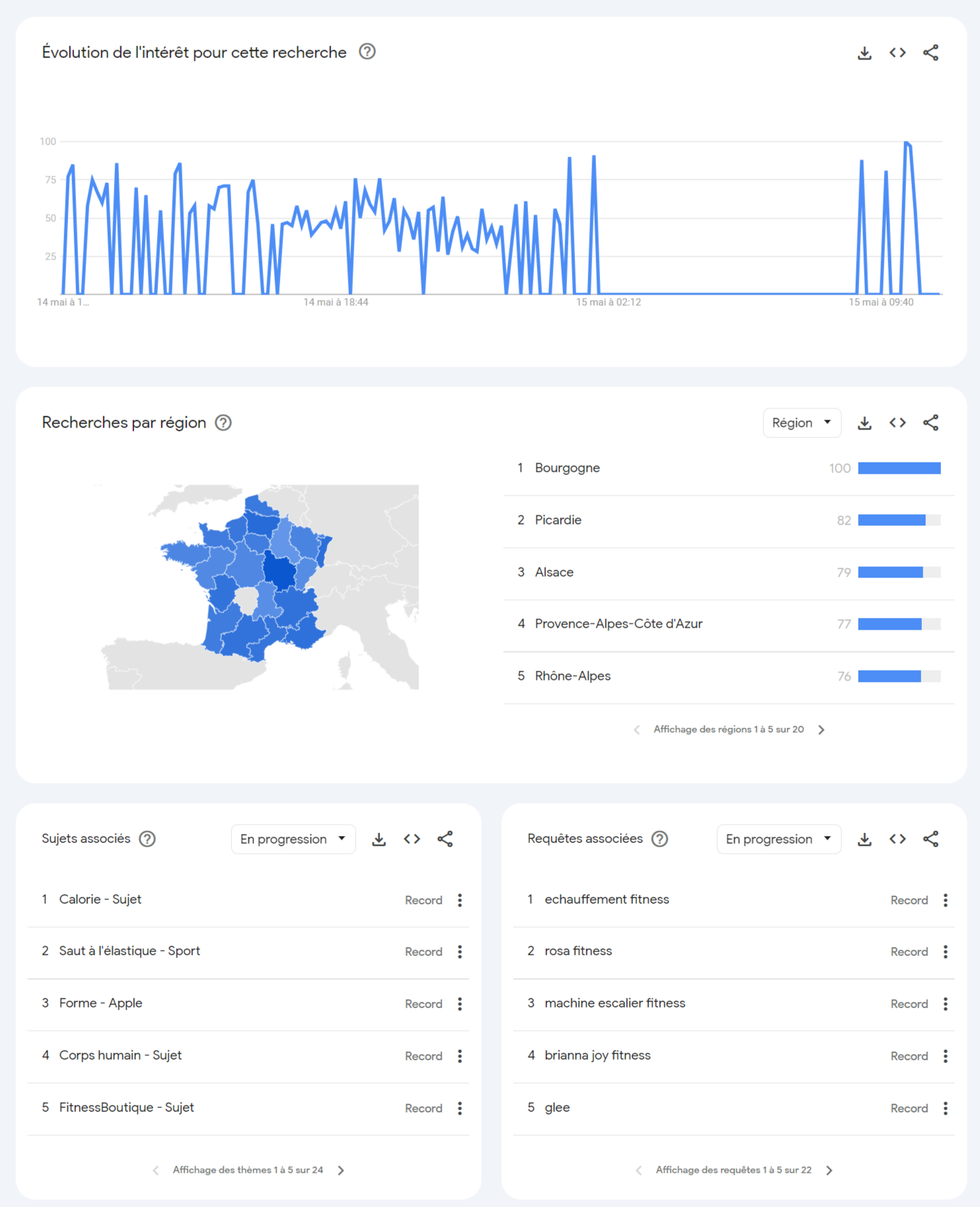980x1207 pixels.
Task: Open help for Recherches par région
Action: click(223, 423)
